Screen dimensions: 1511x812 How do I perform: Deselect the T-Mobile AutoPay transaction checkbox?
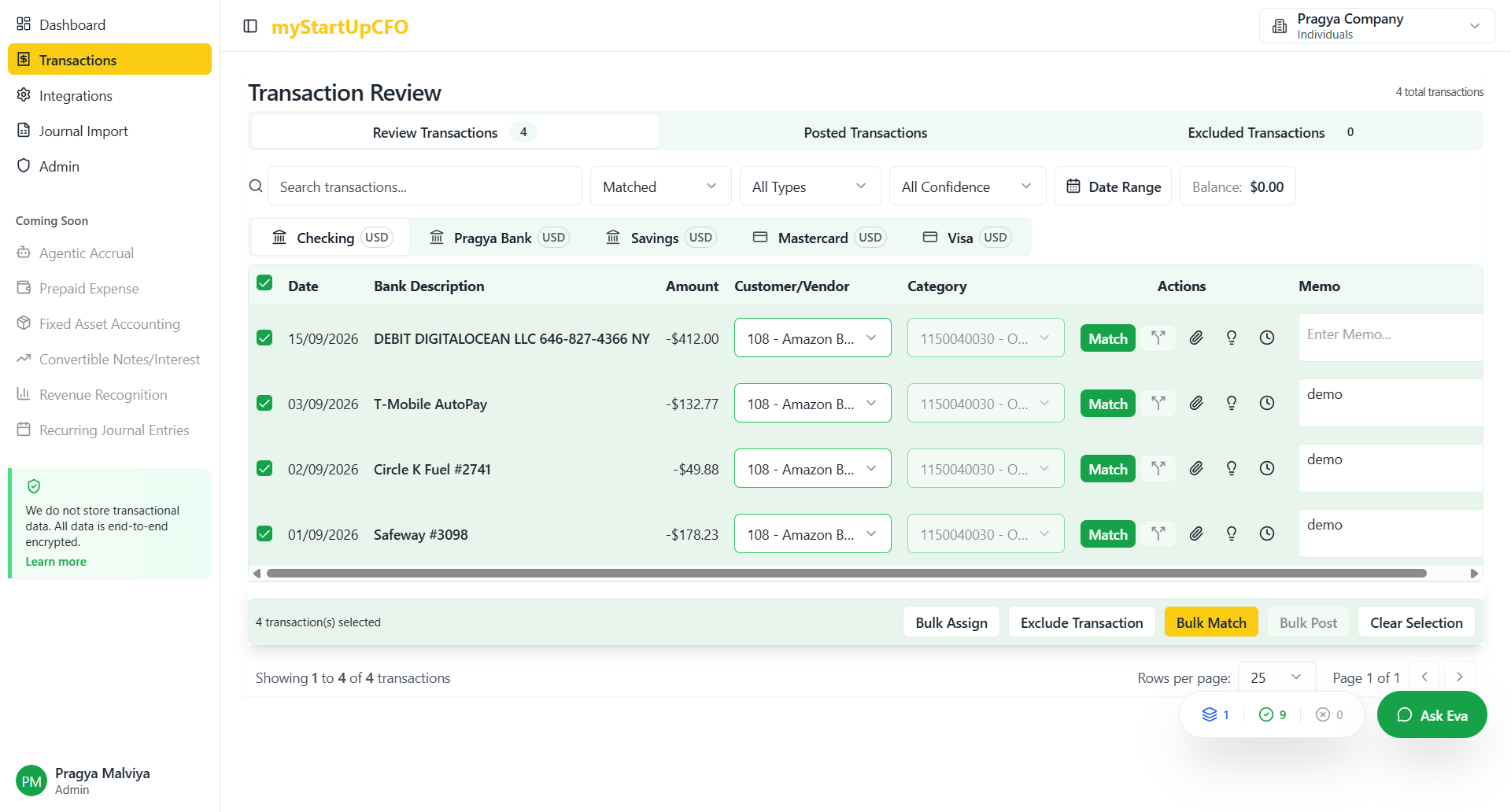click(x=264, y=404)
